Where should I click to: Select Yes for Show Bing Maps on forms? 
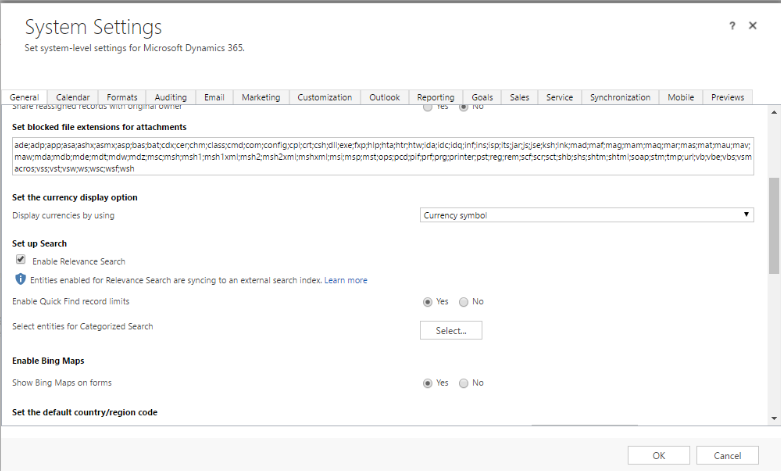(427, 383)
